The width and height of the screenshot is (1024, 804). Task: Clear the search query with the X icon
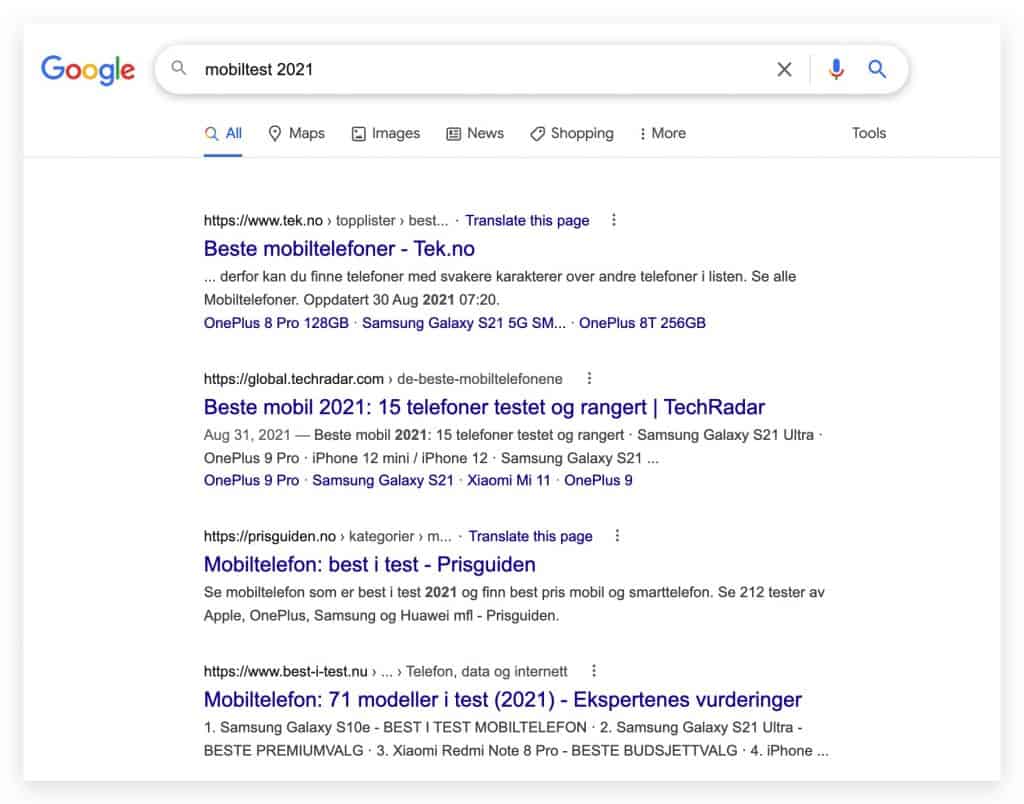pyautogui.click(x=784, y=69)
